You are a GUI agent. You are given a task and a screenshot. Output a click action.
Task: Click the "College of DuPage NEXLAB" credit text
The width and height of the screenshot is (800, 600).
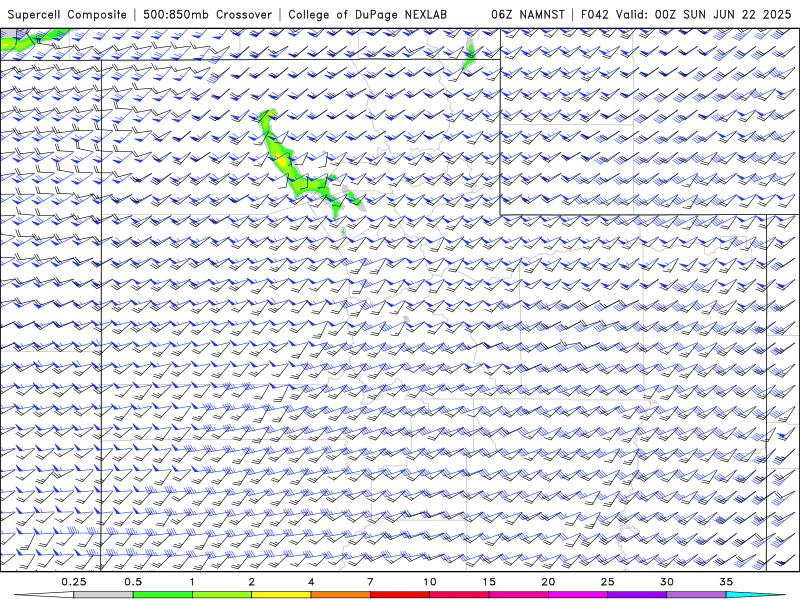click(367, 14)
